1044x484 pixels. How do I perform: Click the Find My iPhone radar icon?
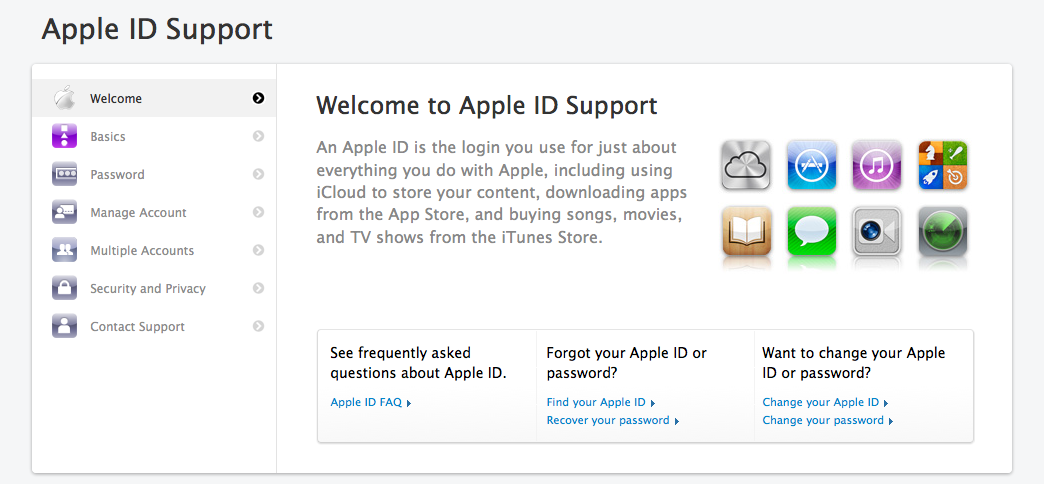943,230
